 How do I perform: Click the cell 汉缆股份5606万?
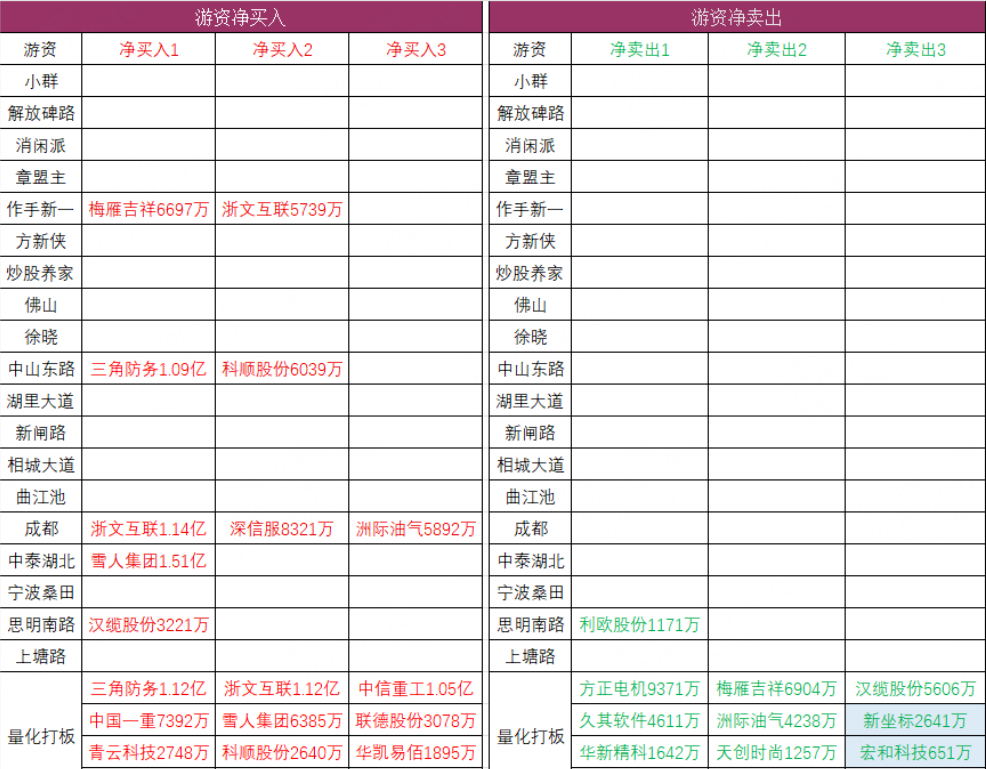pos(916,689)
